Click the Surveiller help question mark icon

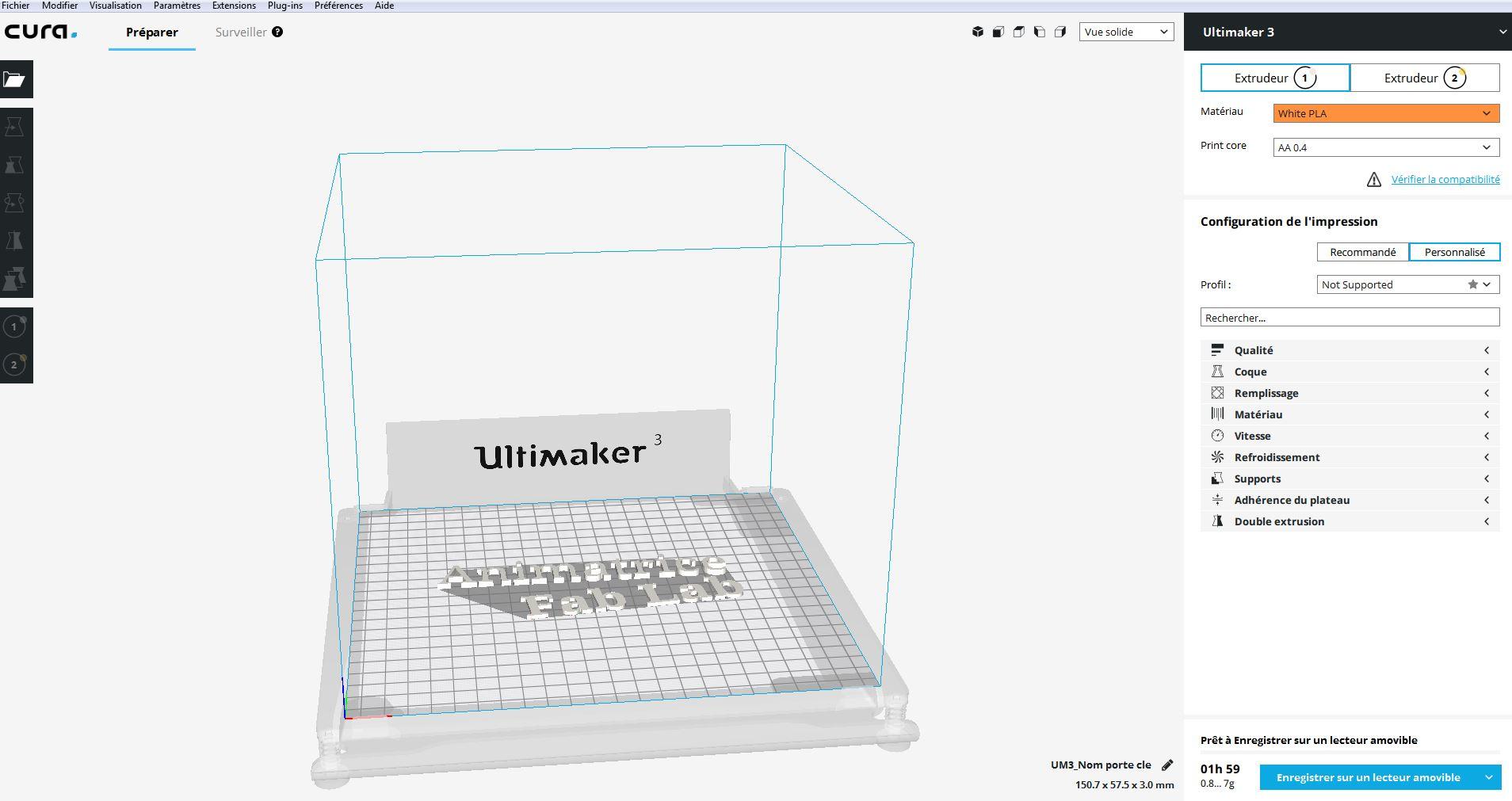tap(277, 32)
